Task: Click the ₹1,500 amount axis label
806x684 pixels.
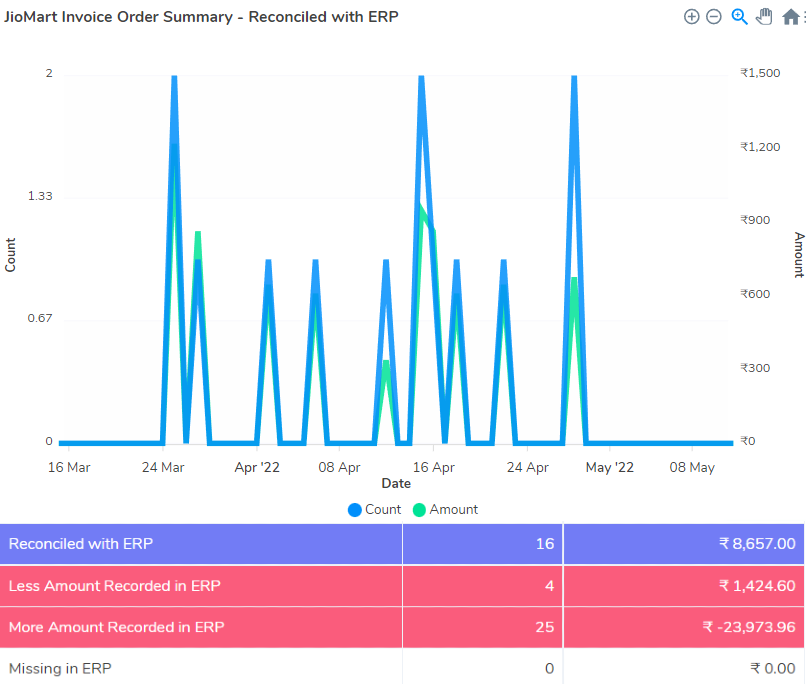Action: 760,73
